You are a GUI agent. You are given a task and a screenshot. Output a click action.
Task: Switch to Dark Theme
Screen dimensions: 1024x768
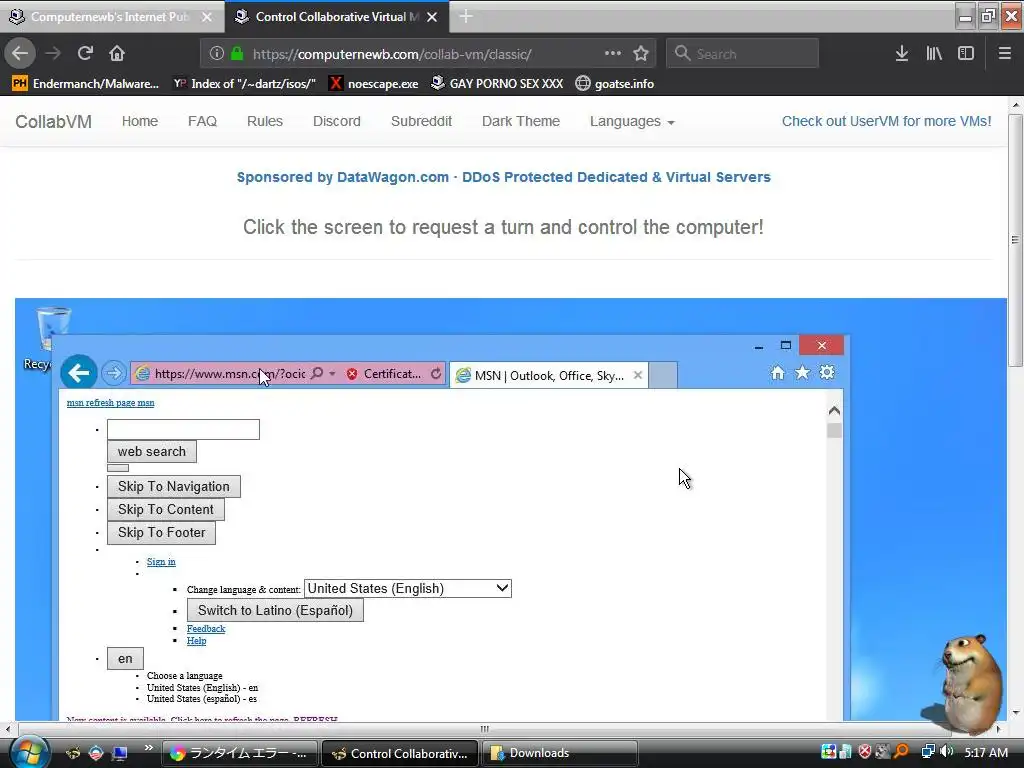[x=520, y=121]
